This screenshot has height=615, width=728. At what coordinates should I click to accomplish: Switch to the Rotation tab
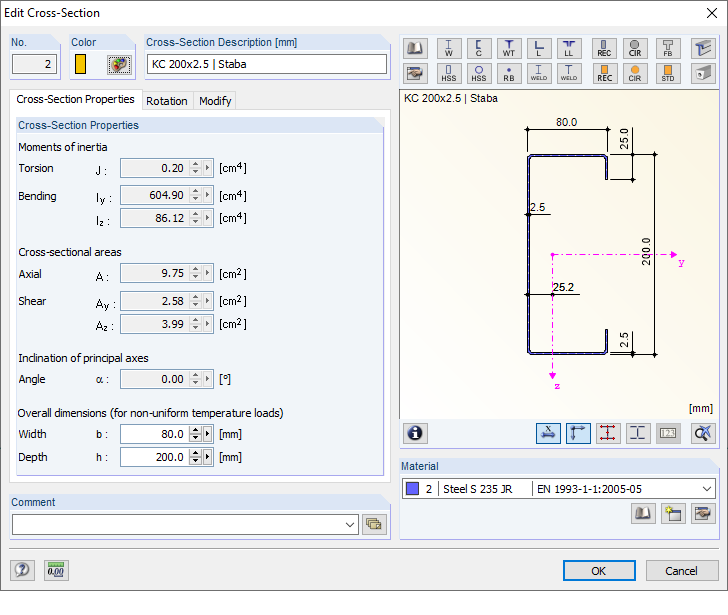(x=167, y=101)
